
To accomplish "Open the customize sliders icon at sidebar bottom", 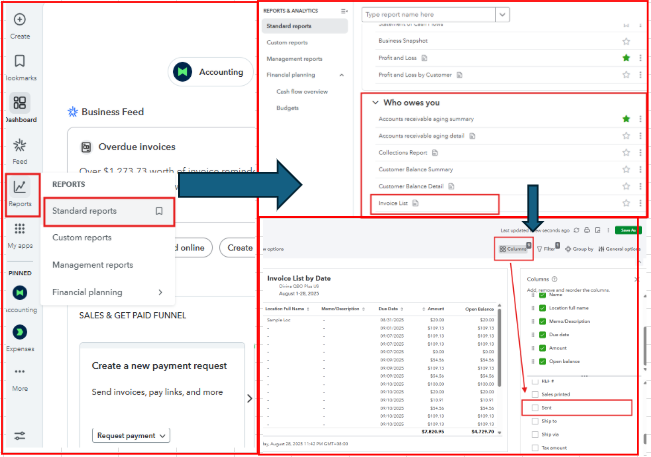I will (x=20, y=435).
